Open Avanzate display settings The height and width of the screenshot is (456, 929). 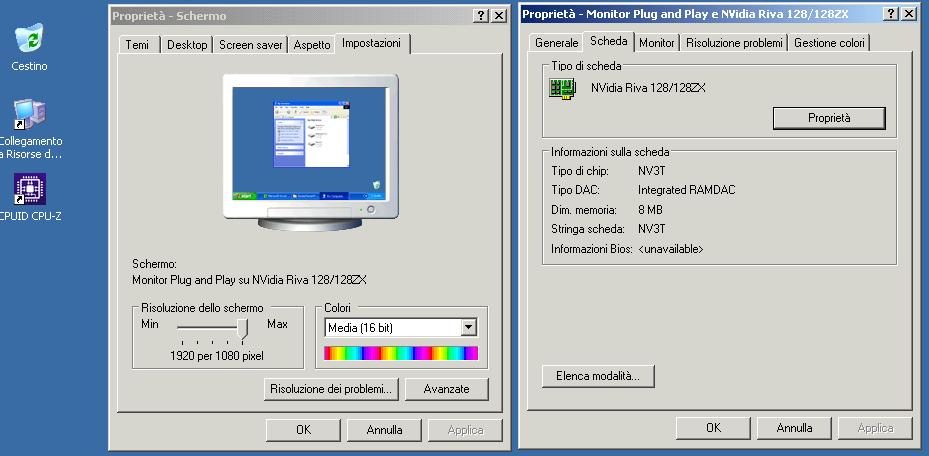(x=446, y=389)
